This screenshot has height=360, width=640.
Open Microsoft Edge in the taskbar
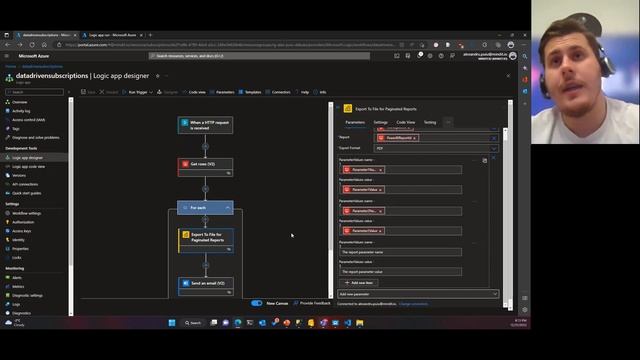(x=238, y=323)
